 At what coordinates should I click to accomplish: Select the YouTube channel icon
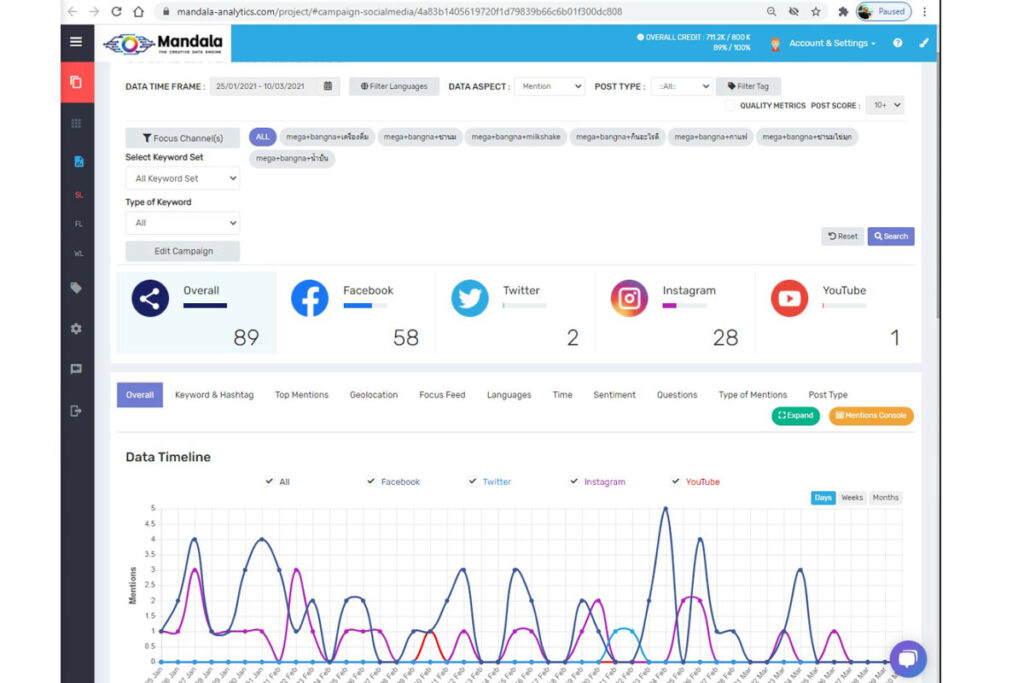789,298
